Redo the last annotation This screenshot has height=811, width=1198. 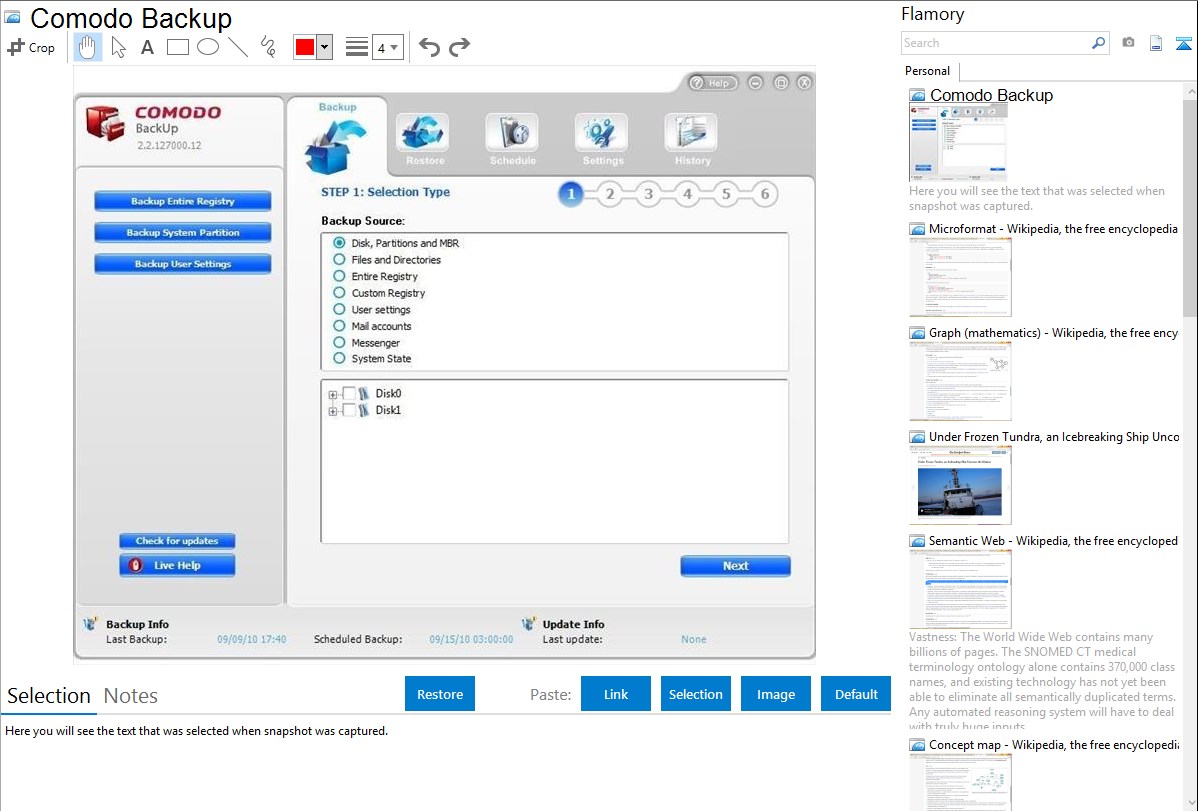[459, 47]
